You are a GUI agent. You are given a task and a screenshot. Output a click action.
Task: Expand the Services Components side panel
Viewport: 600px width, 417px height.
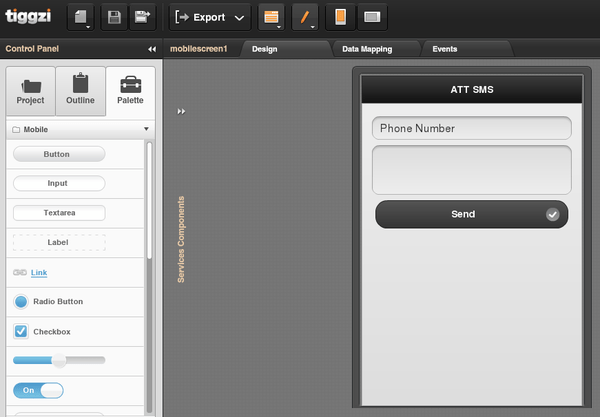point(181,111)
